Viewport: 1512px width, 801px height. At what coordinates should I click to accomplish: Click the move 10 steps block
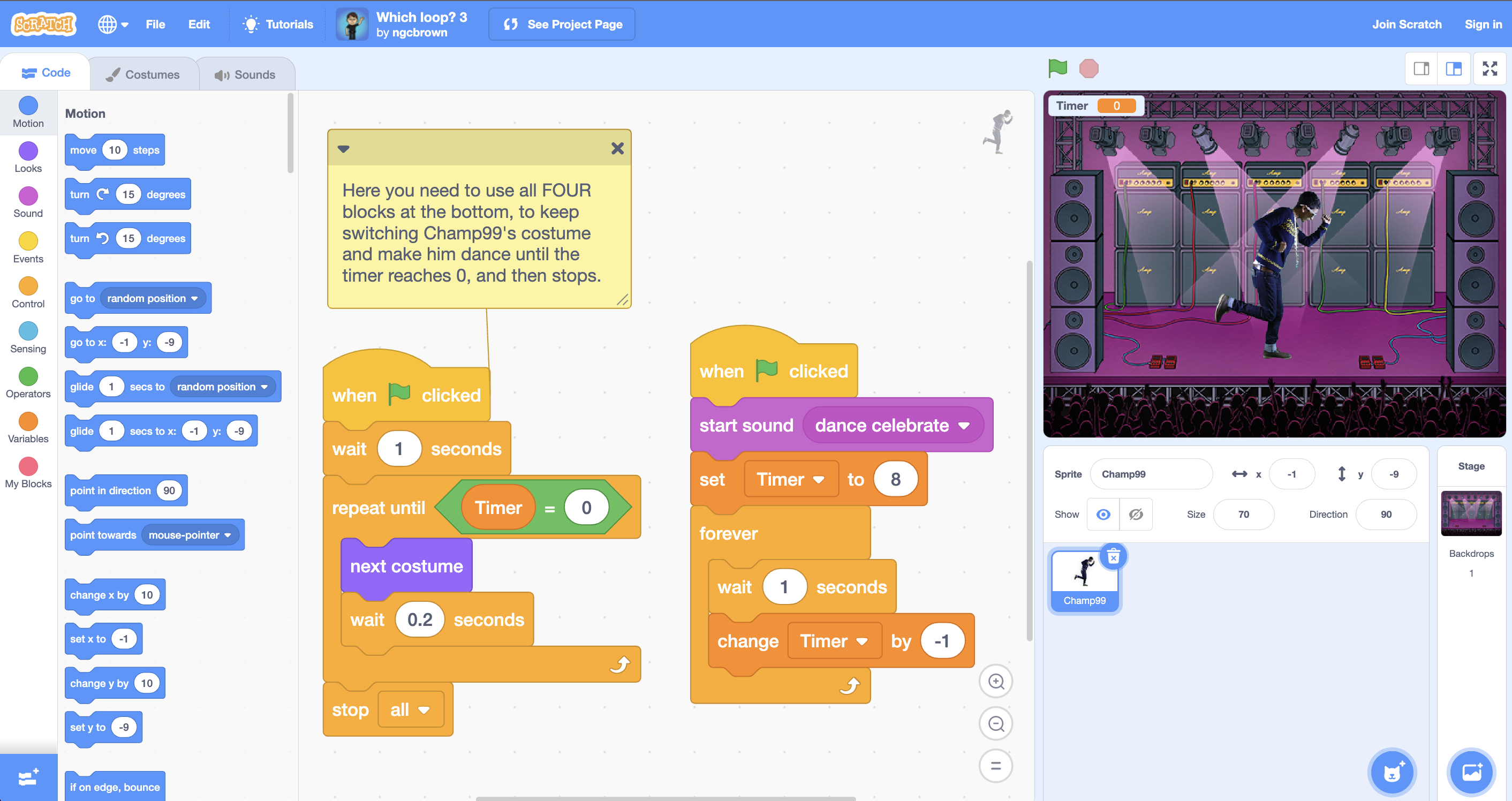pos(115,150)
